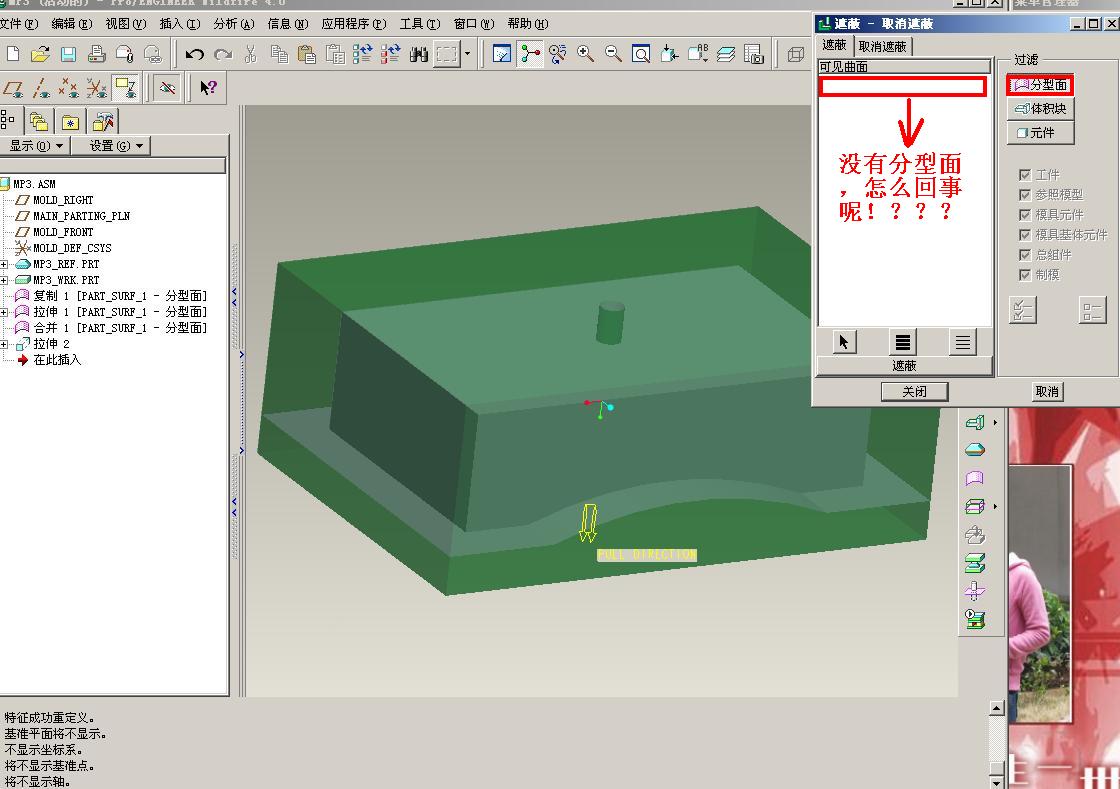Click the Refit model to screen icon

coord(641,54)
